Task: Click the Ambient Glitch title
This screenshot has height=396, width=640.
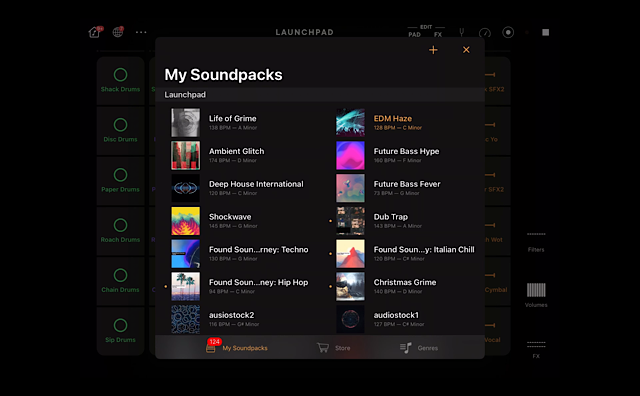Action: 236,151
